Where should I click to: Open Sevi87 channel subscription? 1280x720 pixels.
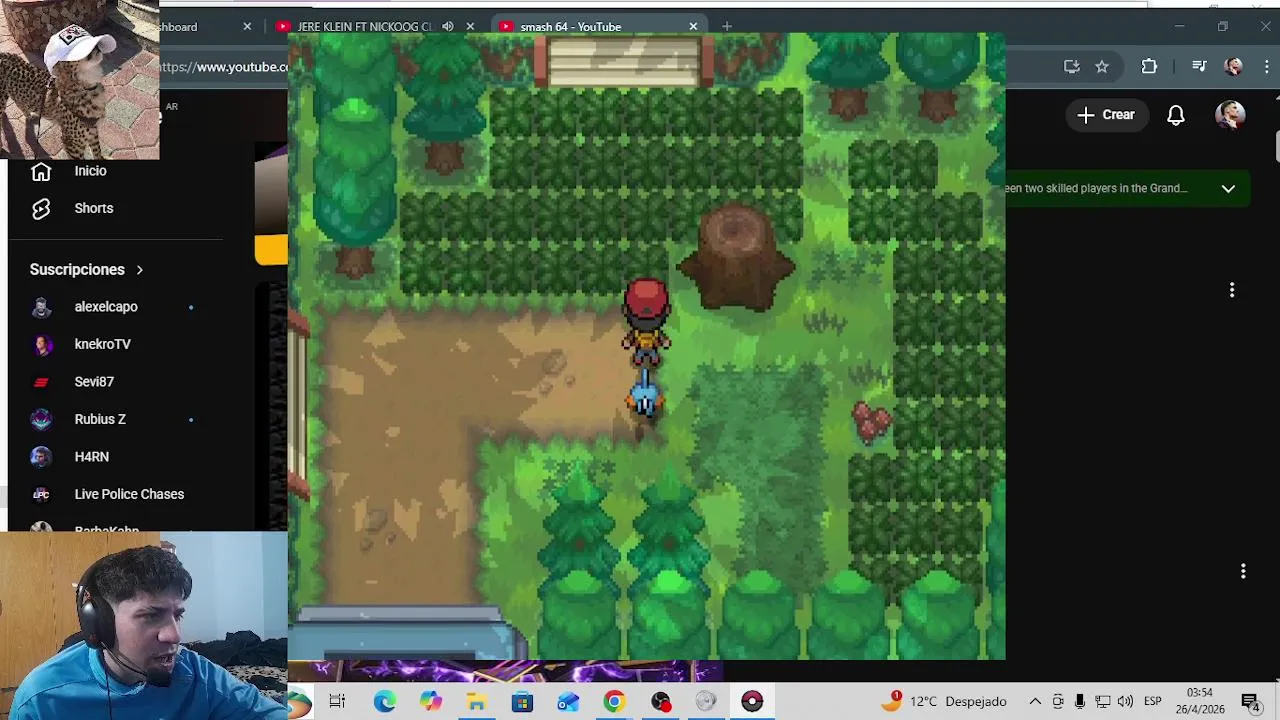click(94, 382)
